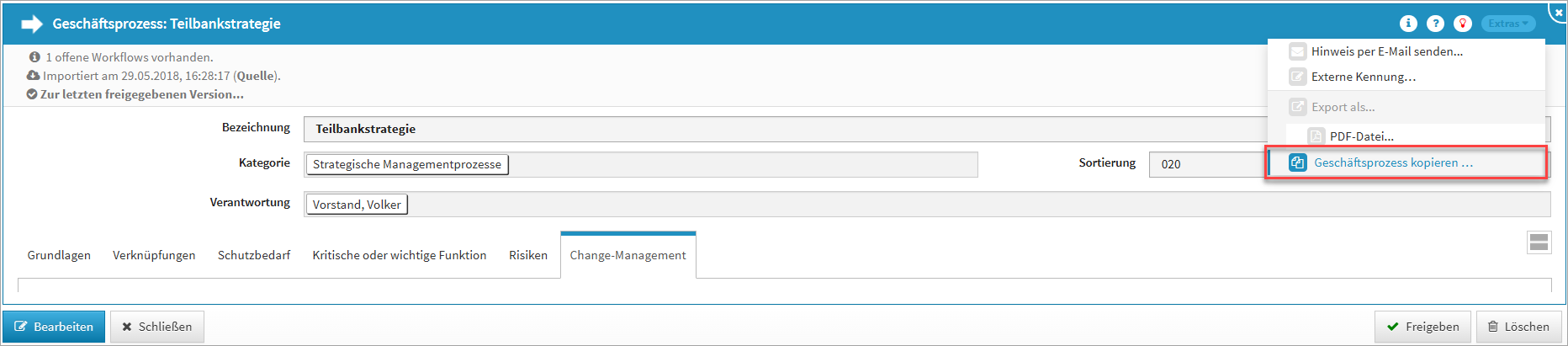
Task: Close the dialog with the X icon
Action: 1559,13
